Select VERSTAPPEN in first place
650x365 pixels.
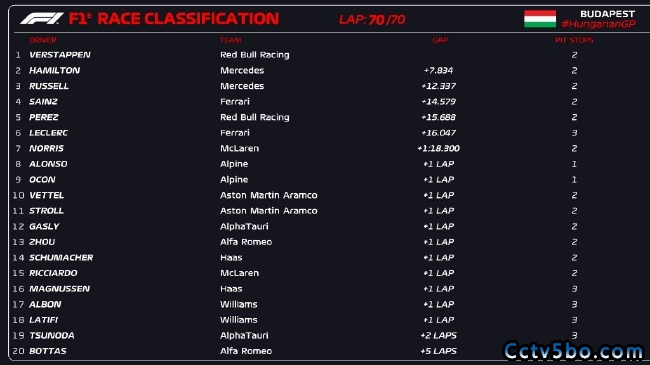pos(60,55)
